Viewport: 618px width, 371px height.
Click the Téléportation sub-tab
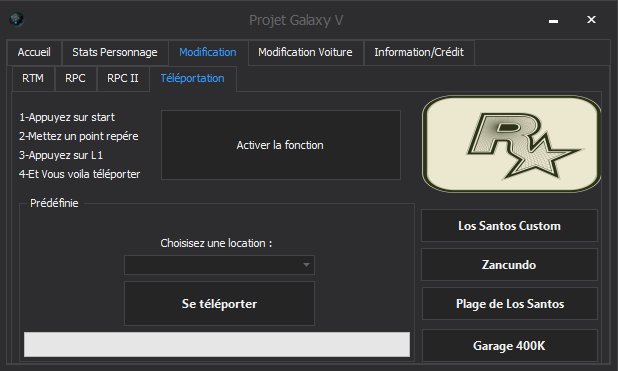point(192,78)
